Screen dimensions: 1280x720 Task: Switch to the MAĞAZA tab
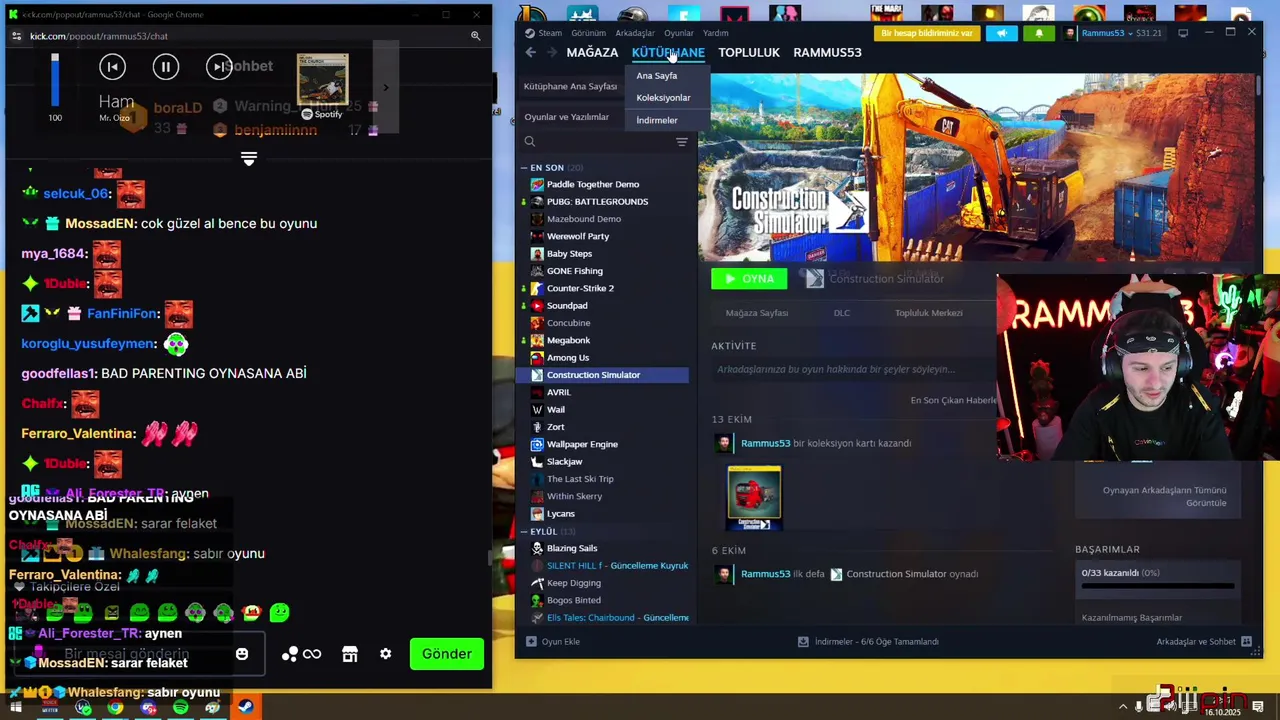point(592,52)
